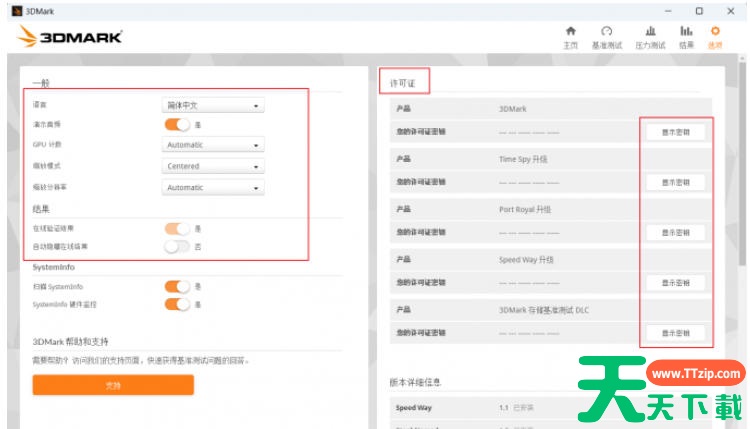Maximize the 3DMark window
Screen dimensions: 750x429
[699, 11]
